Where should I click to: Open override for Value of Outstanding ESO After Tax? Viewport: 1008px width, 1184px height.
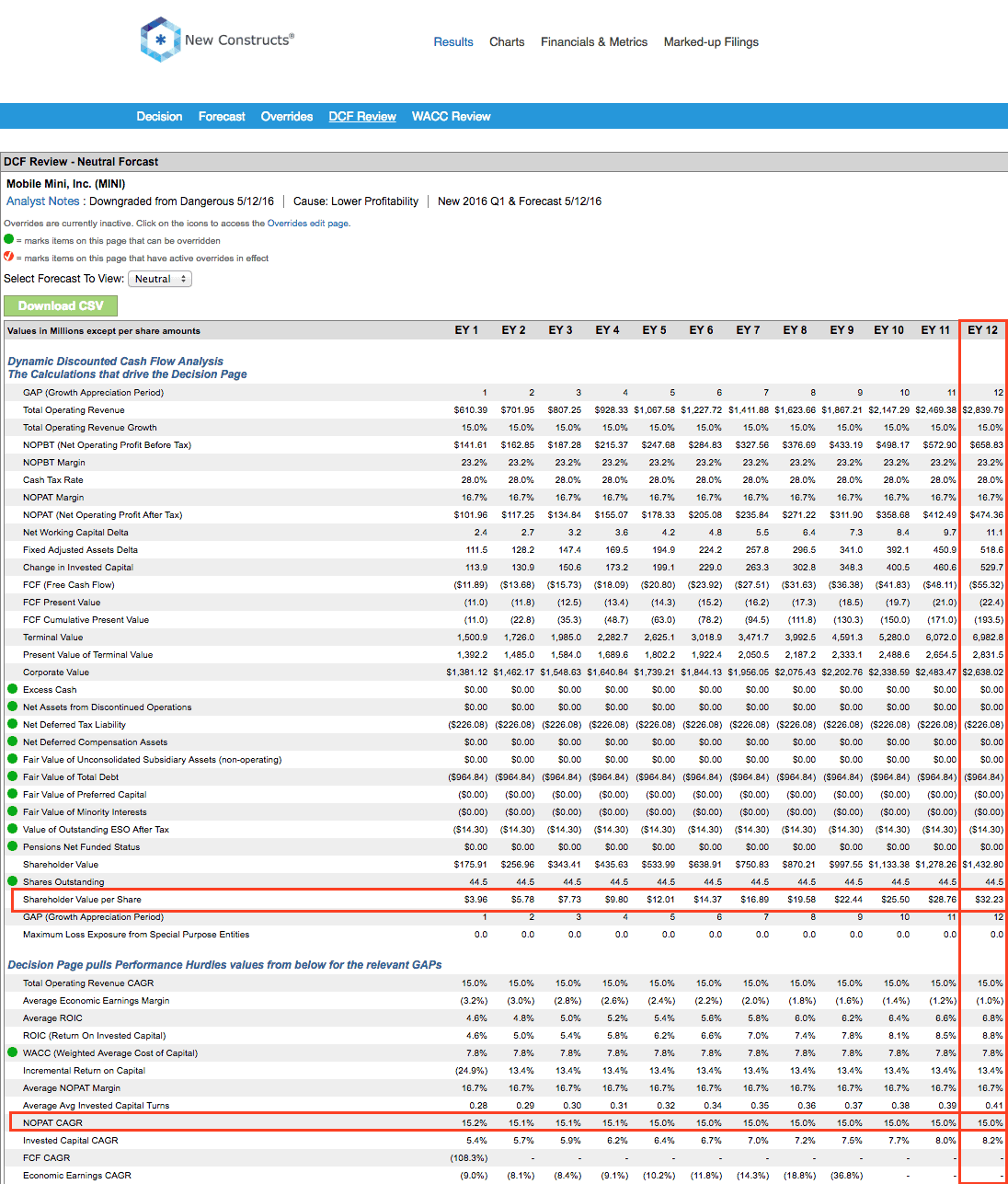pyautogui.click(x=13, y=829)
